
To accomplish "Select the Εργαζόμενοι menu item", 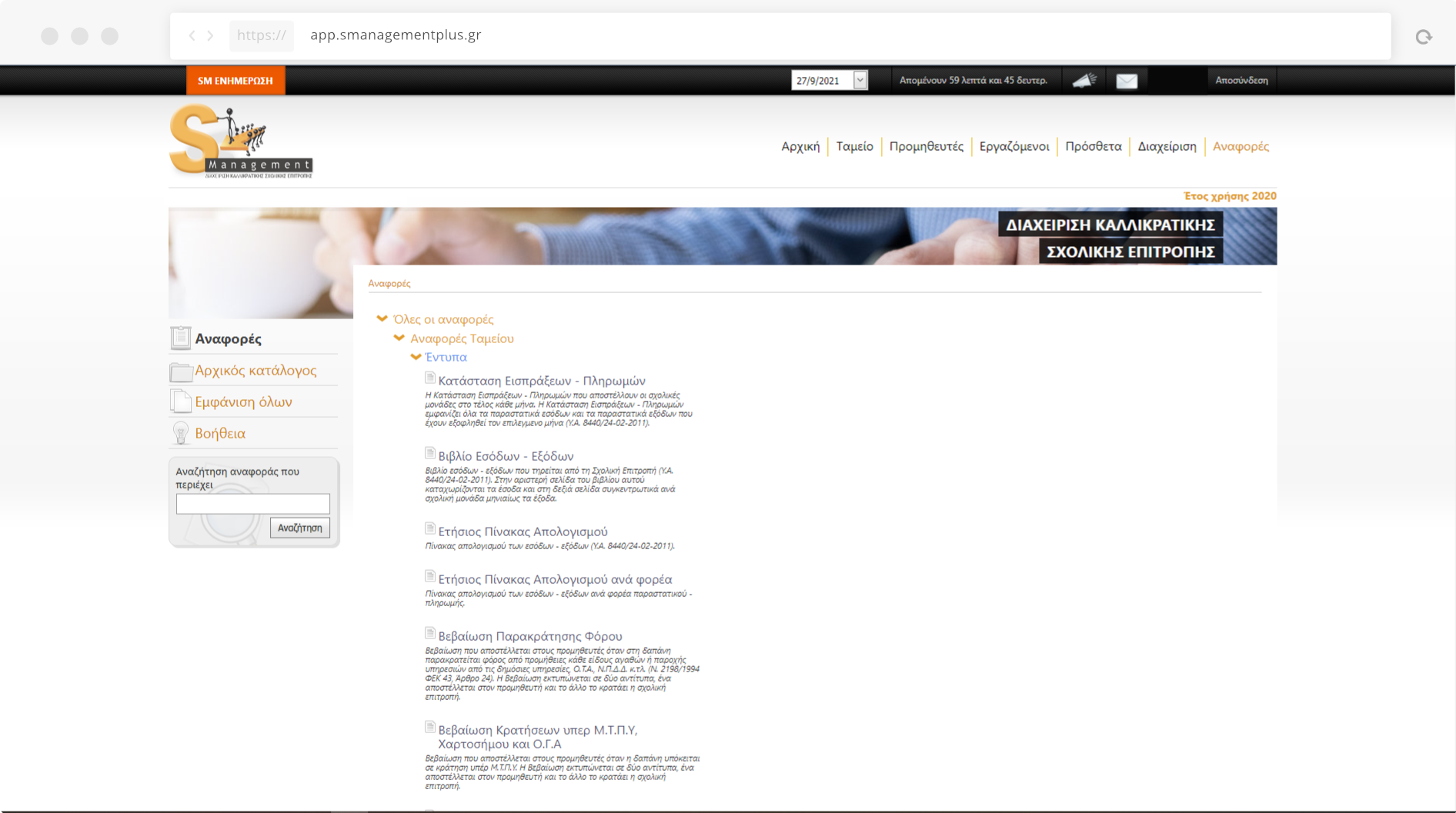I will (1014, 146).
